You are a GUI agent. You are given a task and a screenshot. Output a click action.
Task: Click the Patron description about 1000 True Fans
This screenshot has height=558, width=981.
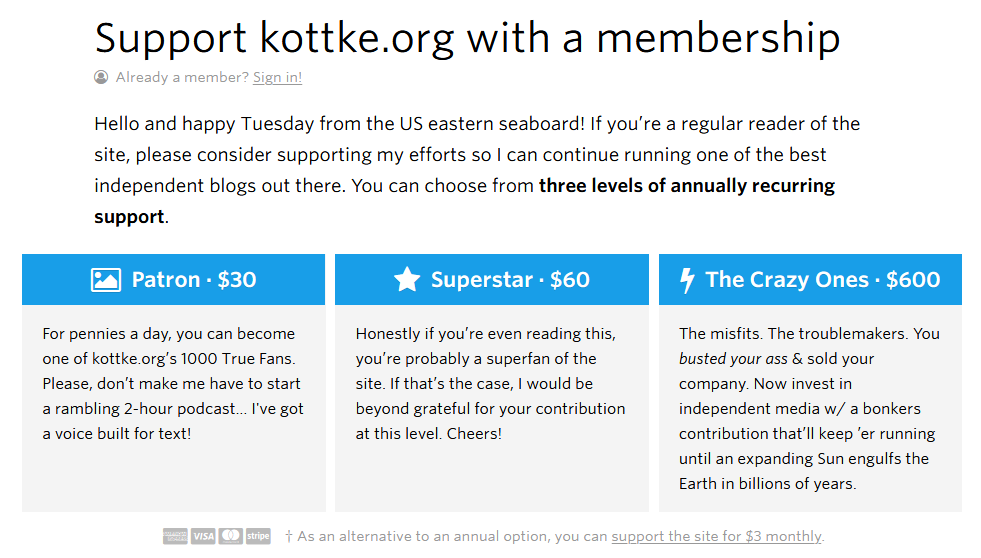point(173,383)
